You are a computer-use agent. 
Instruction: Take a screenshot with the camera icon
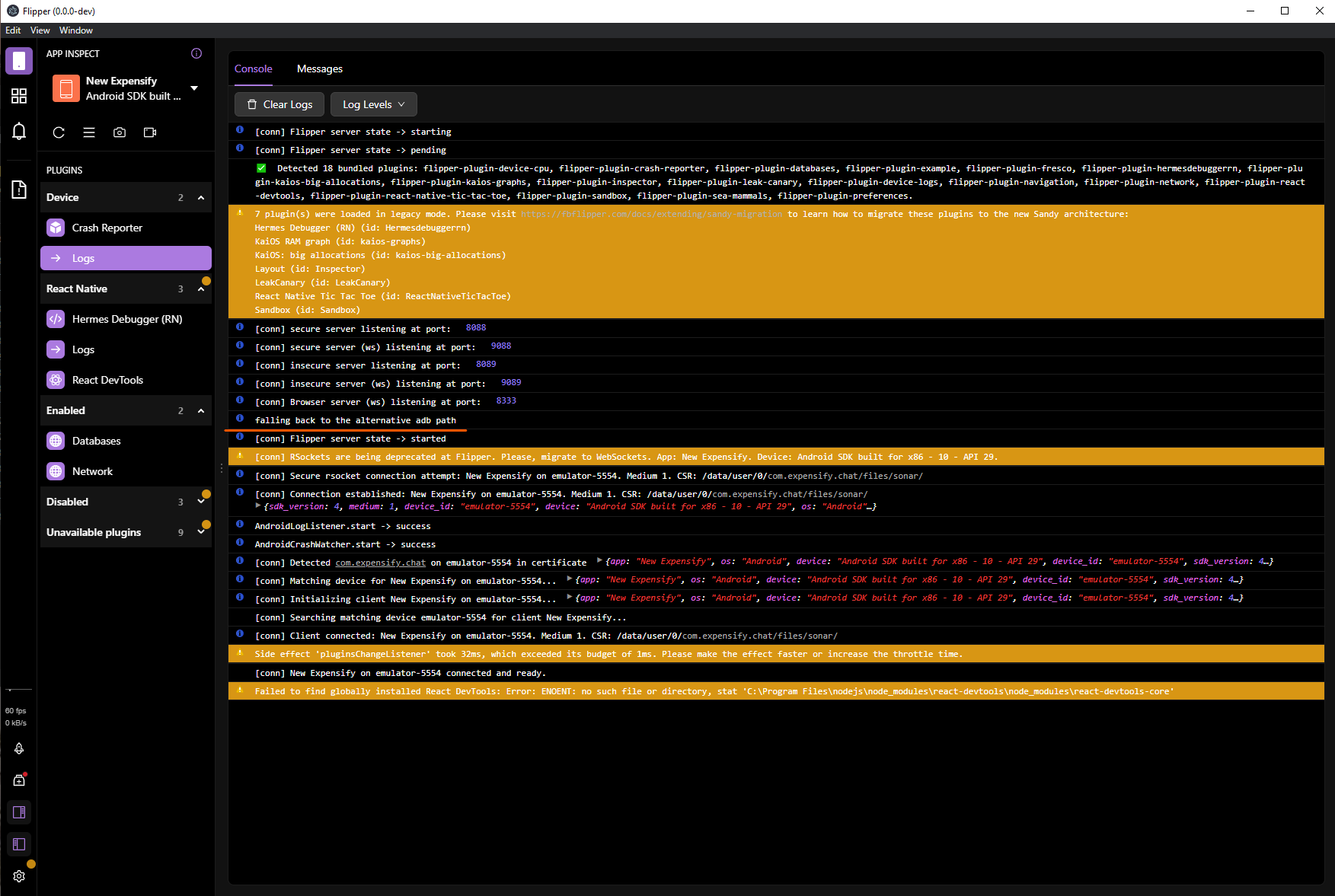(x=120, y=132)
